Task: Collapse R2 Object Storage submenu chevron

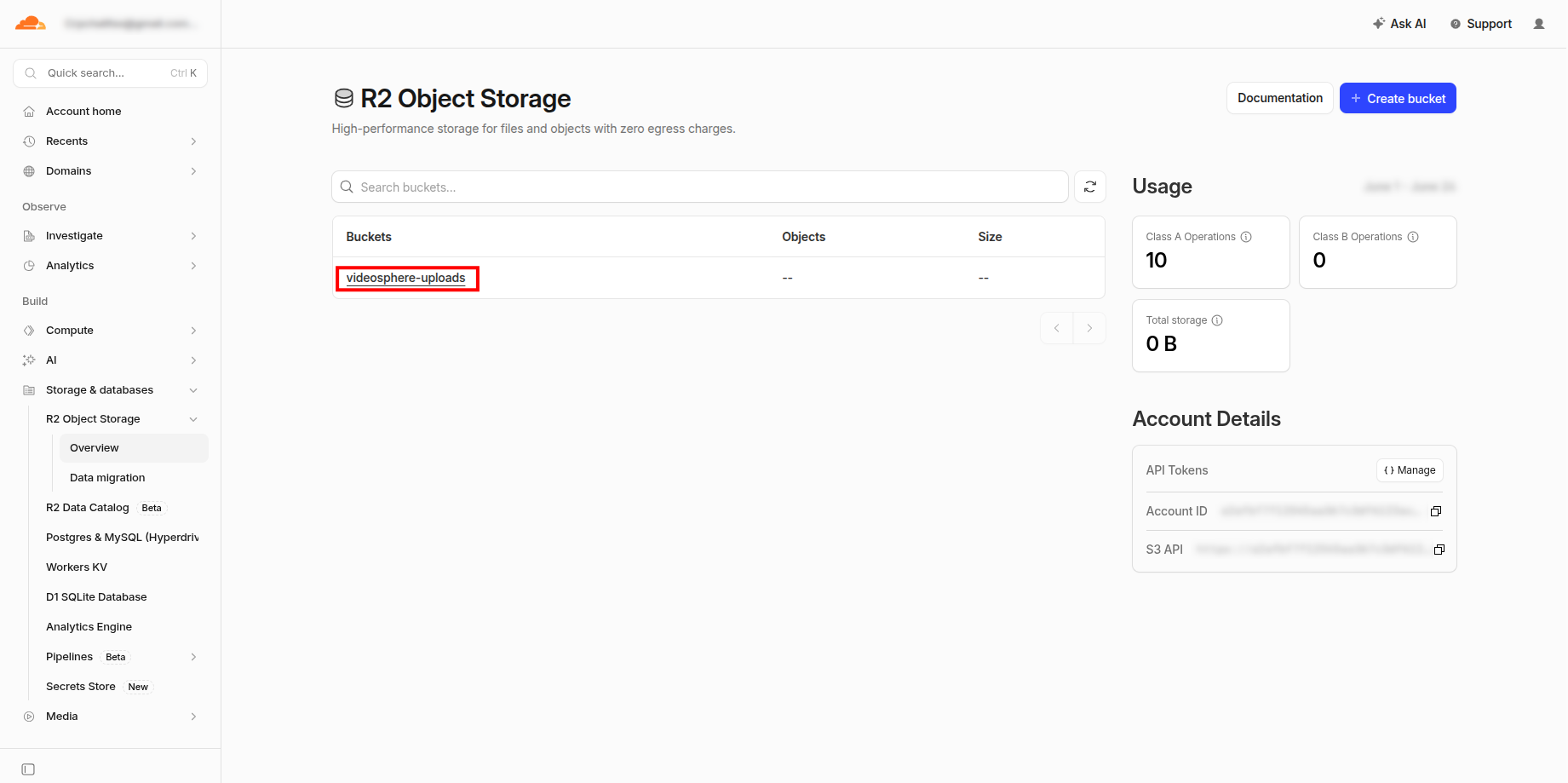Action: pos(193,419)
